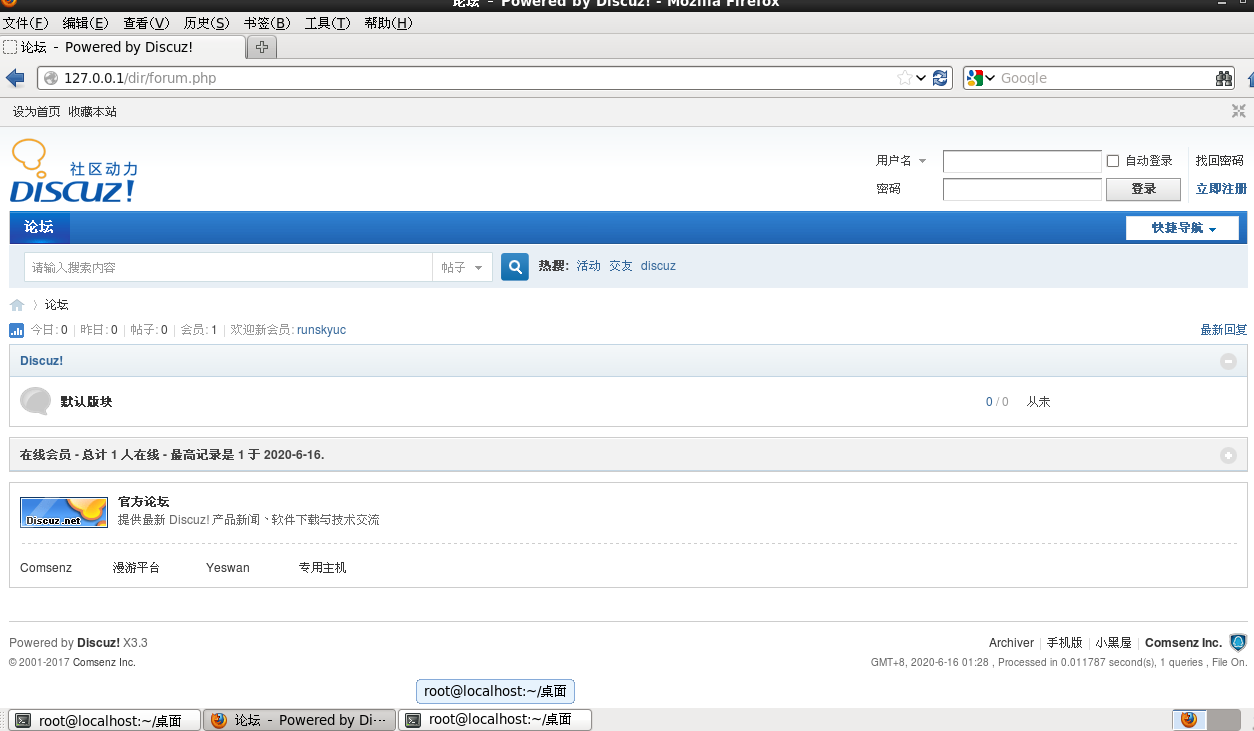1254x731 pixels.
Task: Click the browser back arrow button
Action: coord(15,78)
